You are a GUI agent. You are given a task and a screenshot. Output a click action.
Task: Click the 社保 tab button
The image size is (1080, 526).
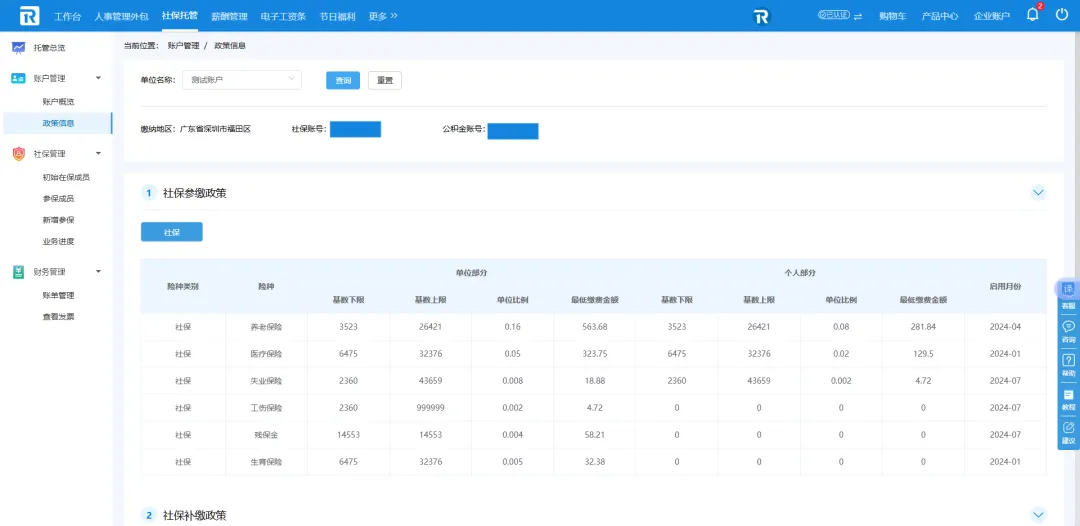[172, 232]
